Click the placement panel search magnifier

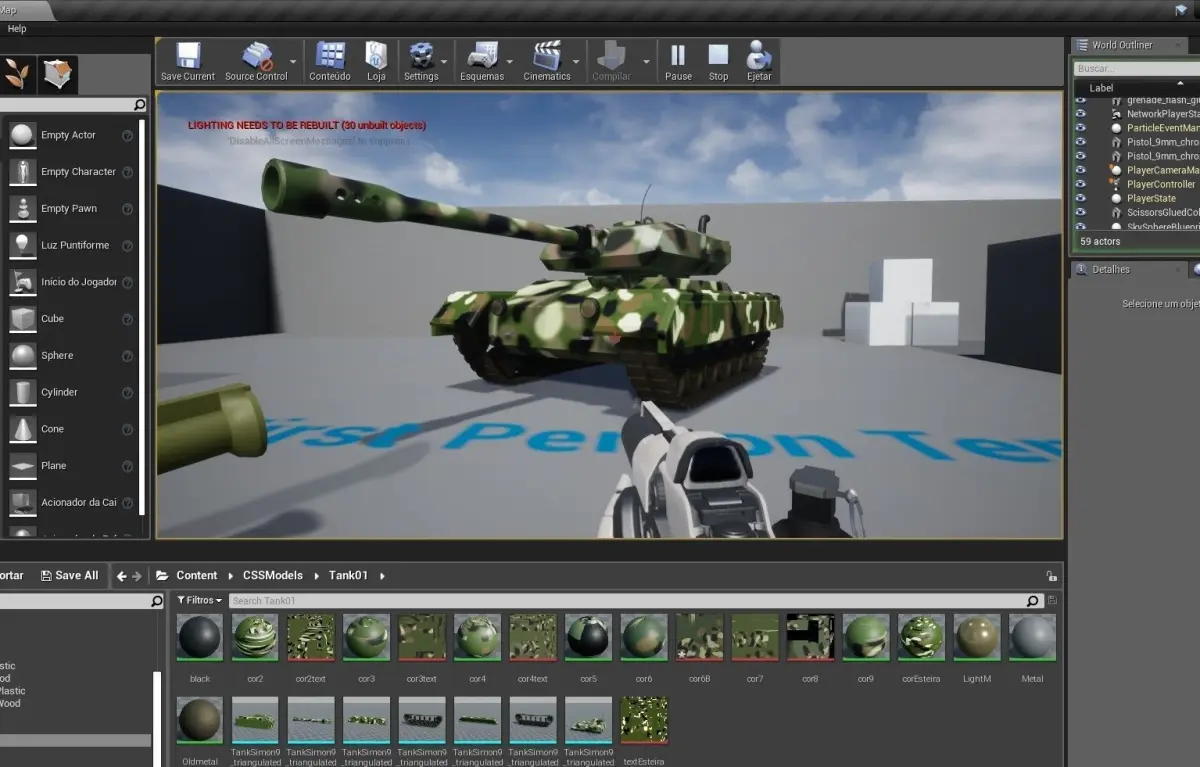pos(139,104)
